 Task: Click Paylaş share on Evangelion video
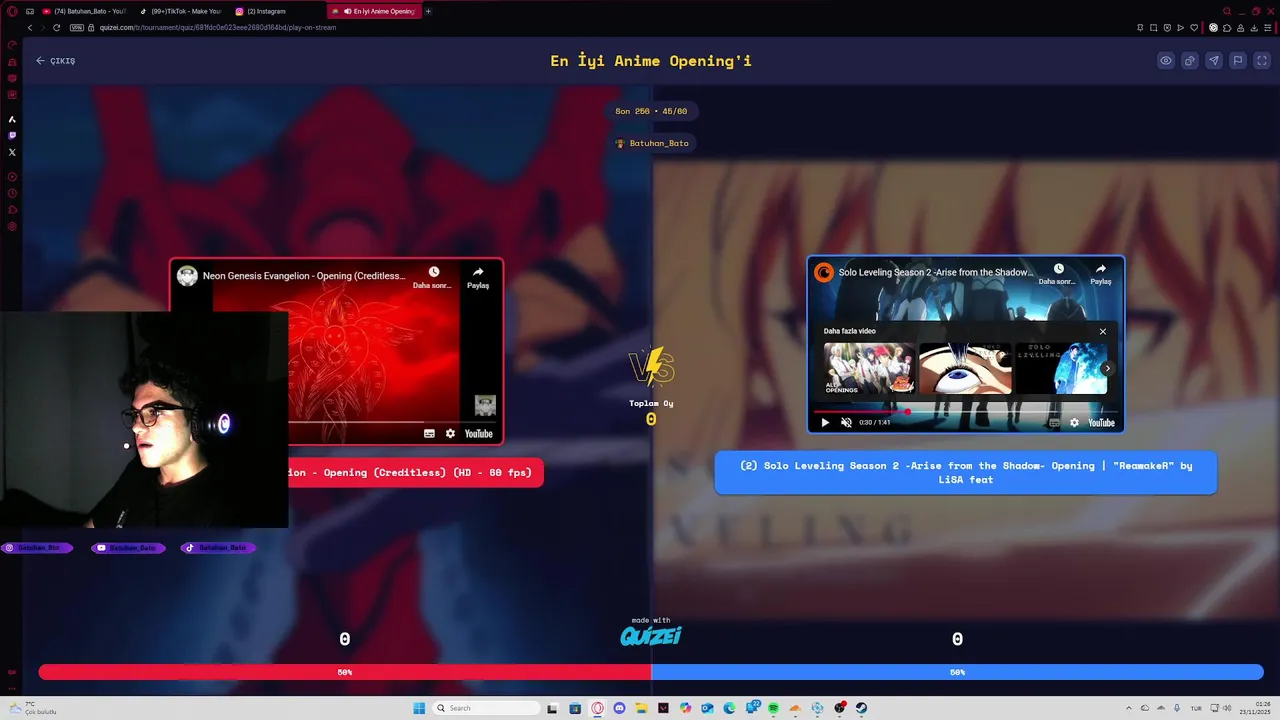[x=478, y=278]
